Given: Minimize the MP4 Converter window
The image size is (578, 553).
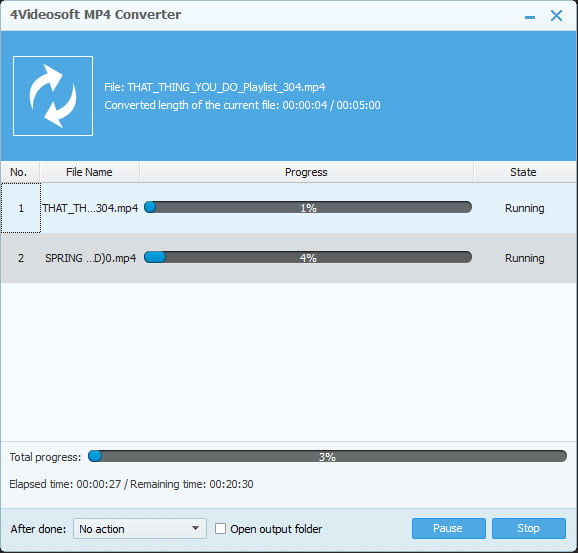Looking at the screenshot, I should click(530, 17).
